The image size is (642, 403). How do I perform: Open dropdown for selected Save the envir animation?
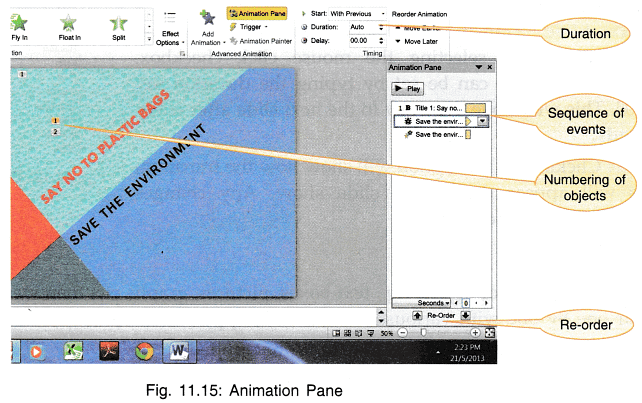[484, 121]
